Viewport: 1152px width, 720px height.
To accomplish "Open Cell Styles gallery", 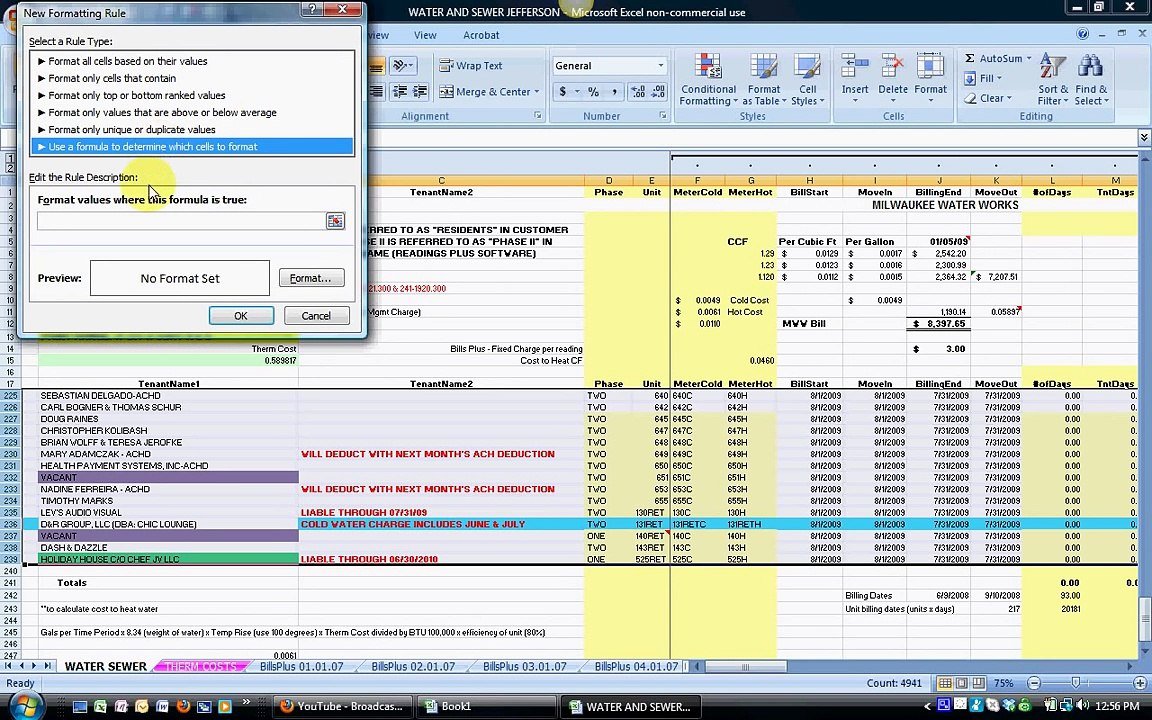I will click(807, 79).
